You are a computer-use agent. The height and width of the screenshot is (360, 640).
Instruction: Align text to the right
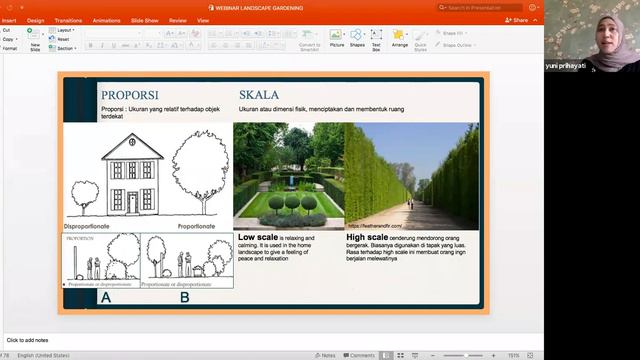[237, 46]
